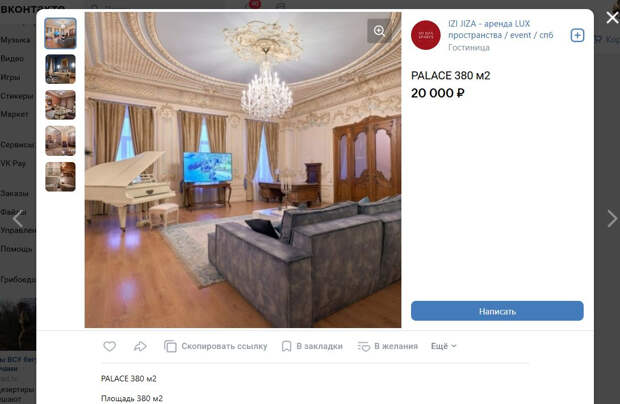The image size is (620, 404).
Task: Open Музыка in left sidebar
Action: tap(15, 40)
